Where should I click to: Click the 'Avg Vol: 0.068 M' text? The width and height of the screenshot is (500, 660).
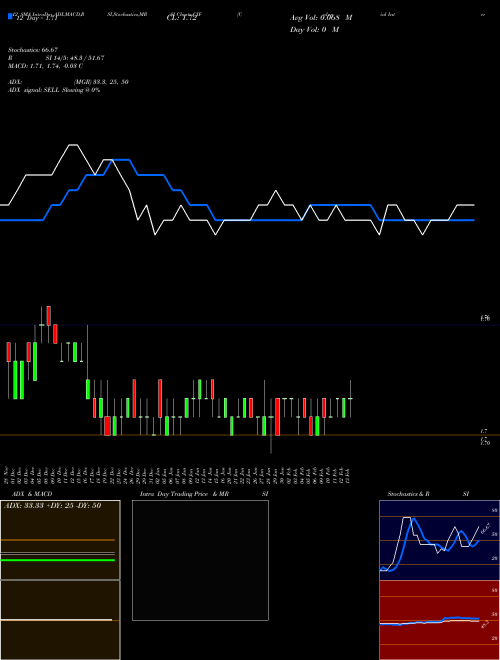point(321,18)
